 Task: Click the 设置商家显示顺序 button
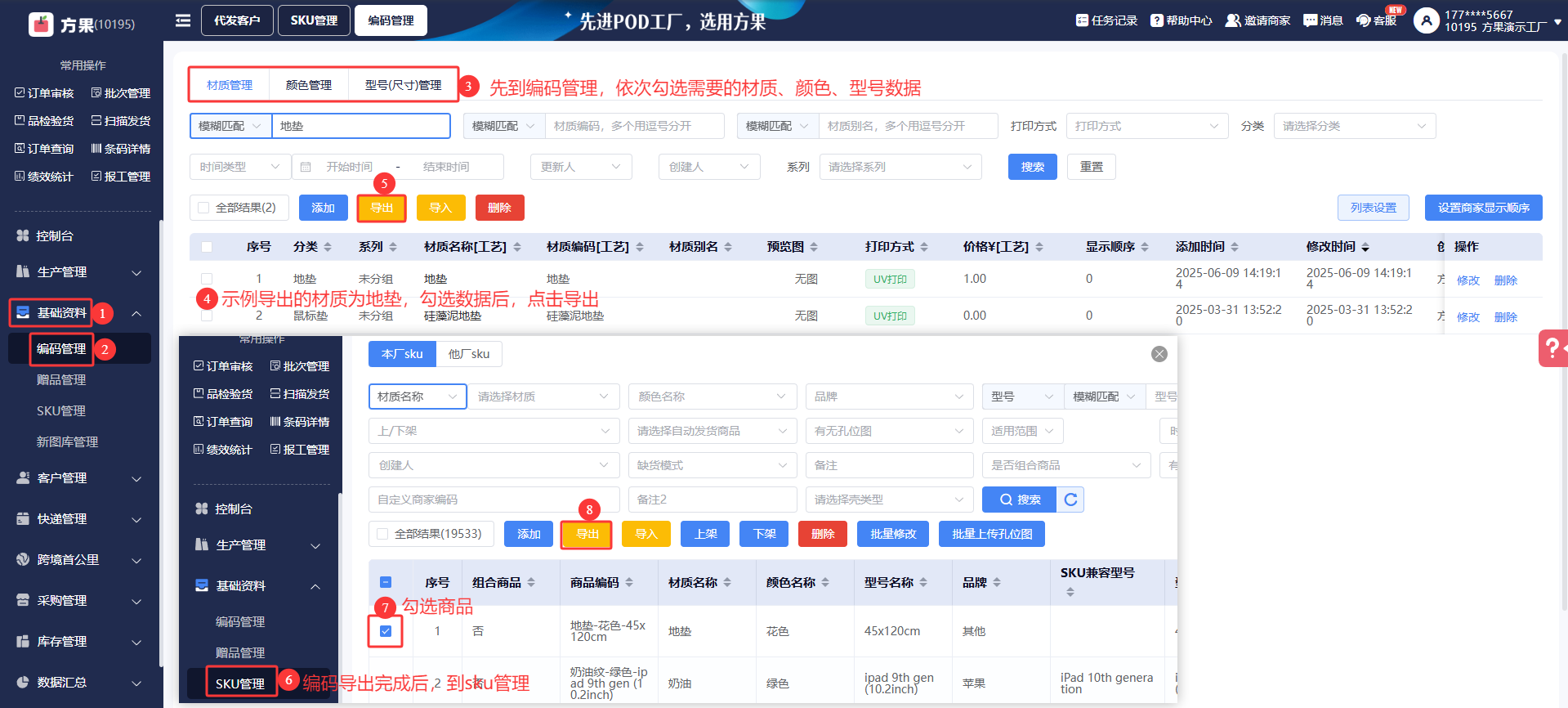pyautogui.click(x=1484, y=208)
